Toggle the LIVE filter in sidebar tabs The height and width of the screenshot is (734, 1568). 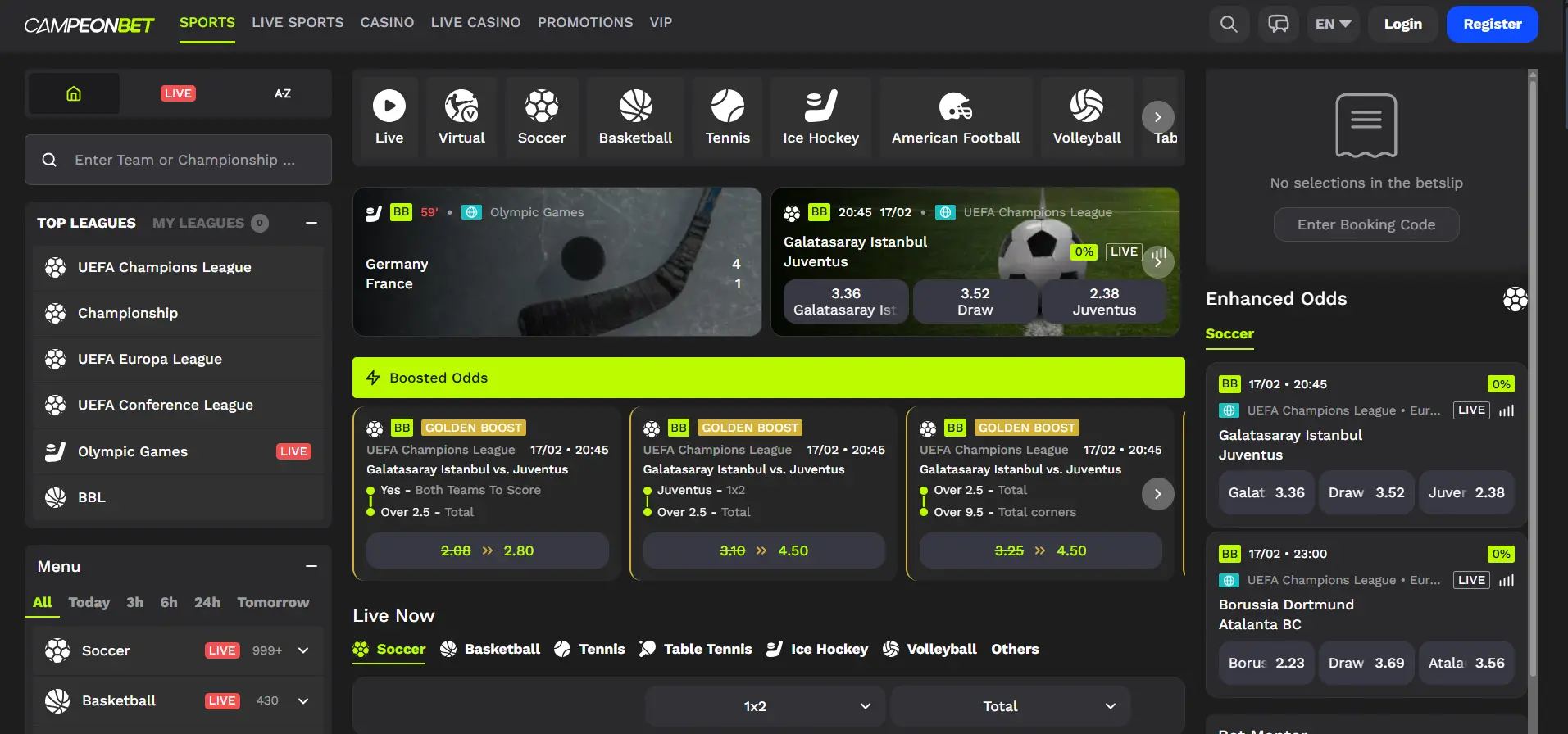(178, 93)
